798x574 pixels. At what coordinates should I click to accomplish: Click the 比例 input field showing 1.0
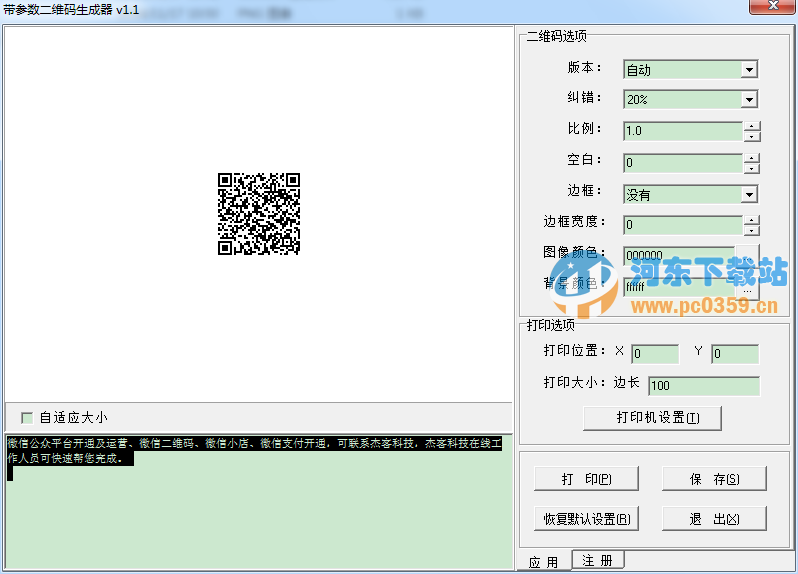(683, 131)
